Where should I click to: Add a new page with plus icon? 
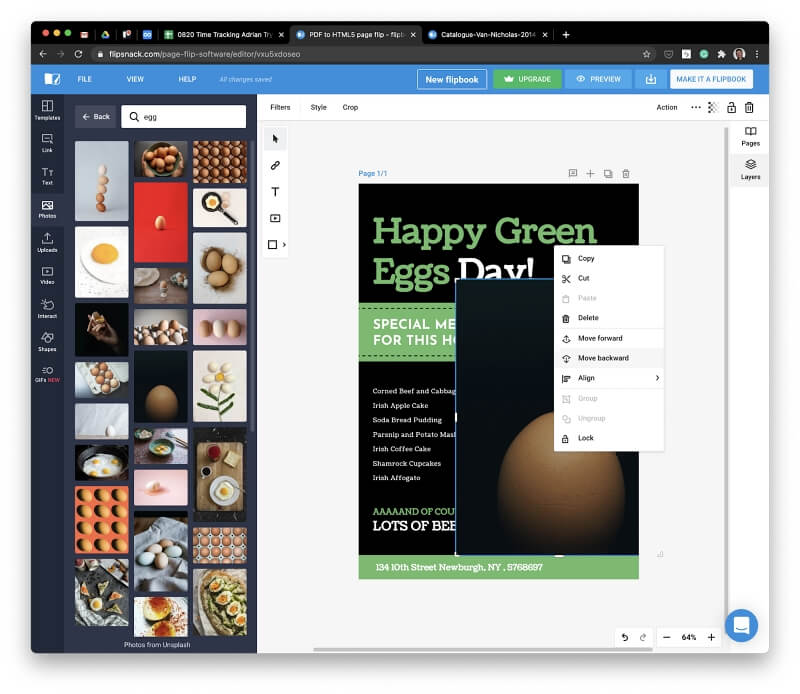click(x=590, y=174)
